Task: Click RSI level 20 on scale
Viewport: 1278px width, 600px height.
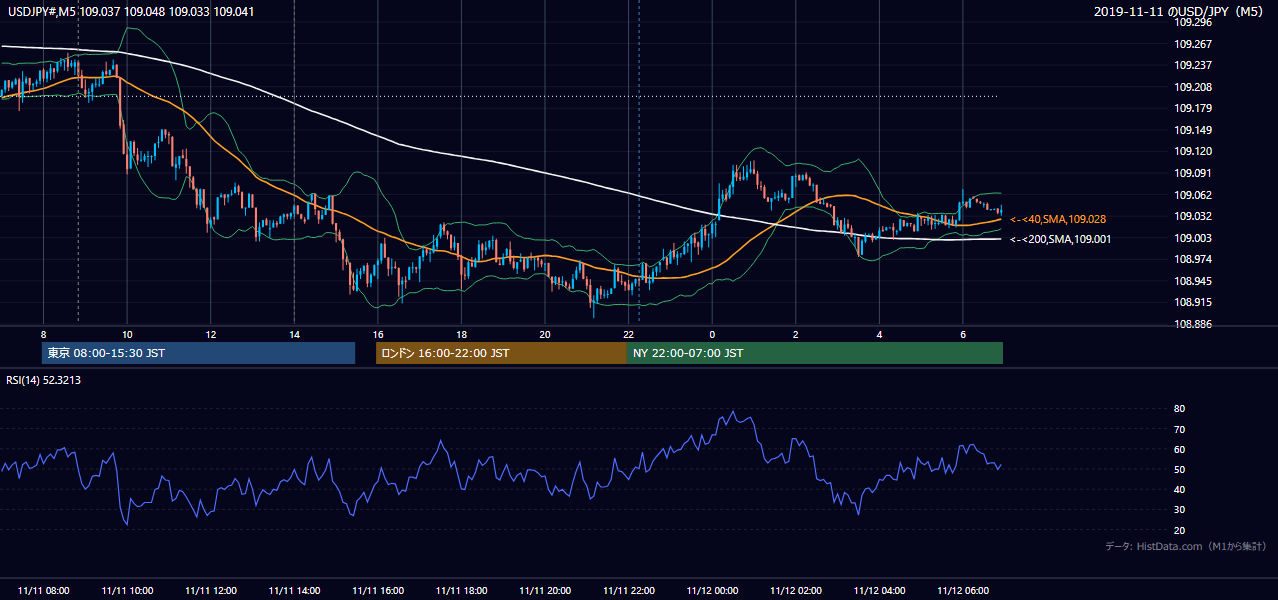Action: [x=1180, y=530]
